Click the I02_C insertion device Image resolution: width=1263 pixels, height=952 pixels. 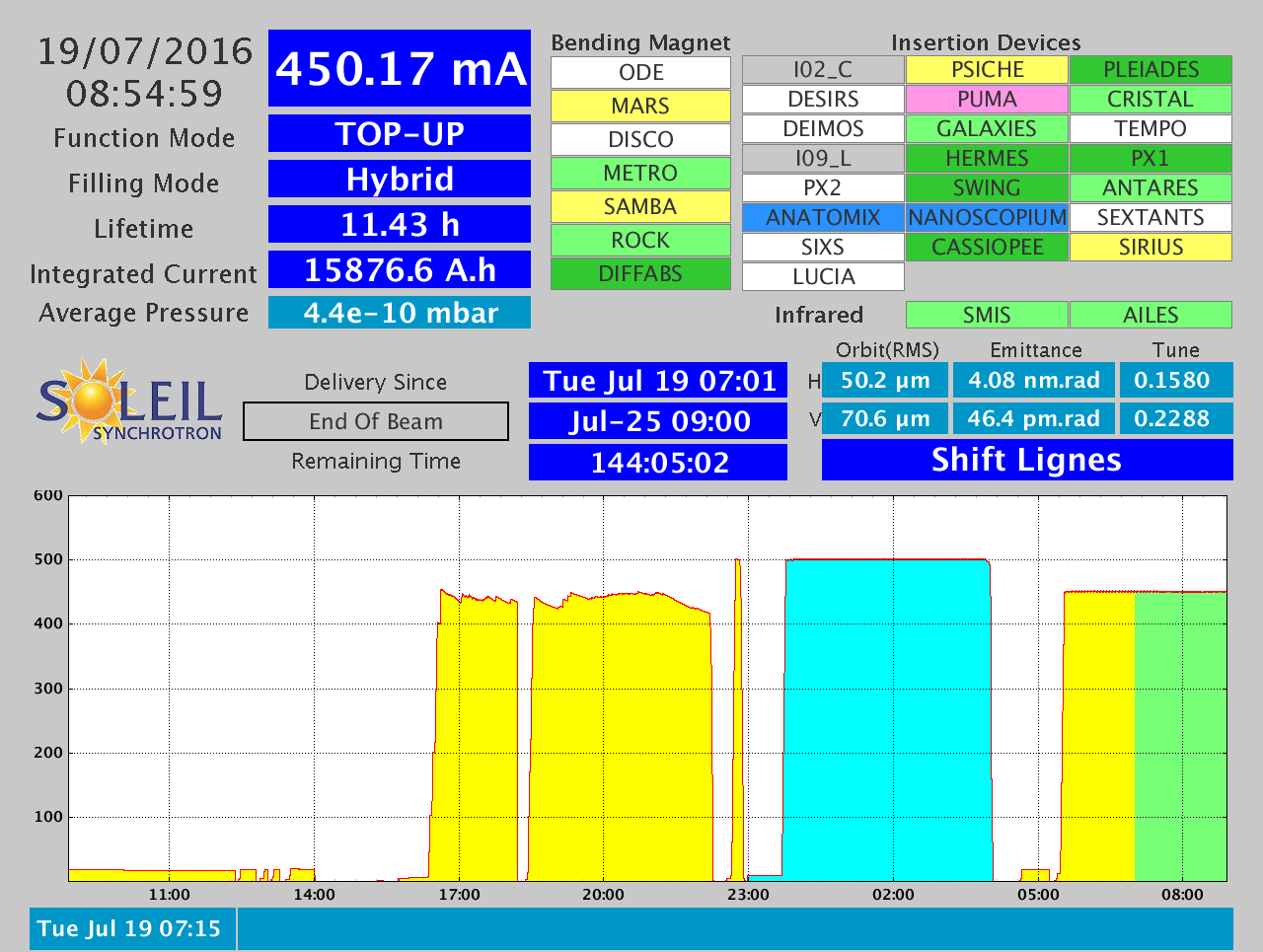(x=823, y=69)
